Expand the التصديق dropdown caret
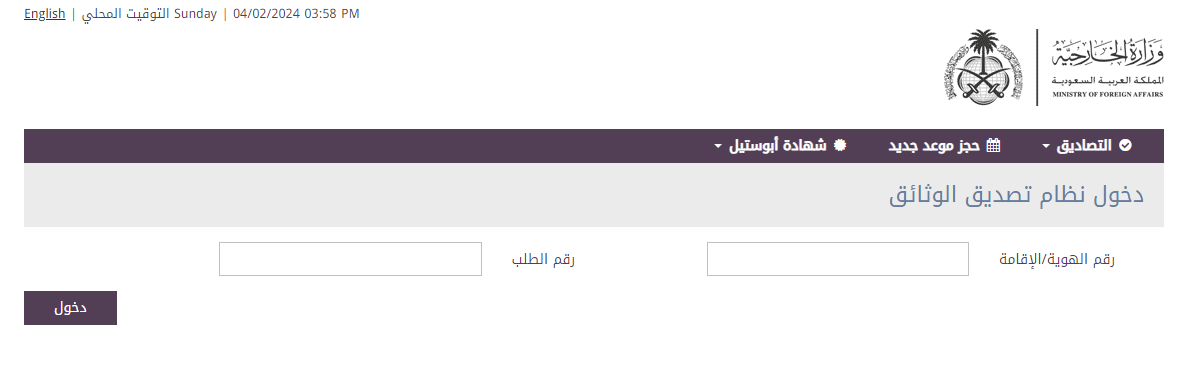The height and width of the screenshot is (367, 1191). (1047, 147)
